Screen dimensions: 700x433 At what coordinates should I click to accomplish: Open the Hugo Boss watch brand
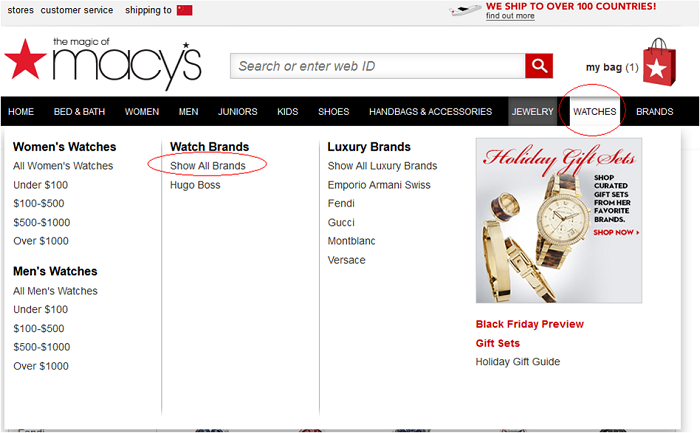[195, 185]
